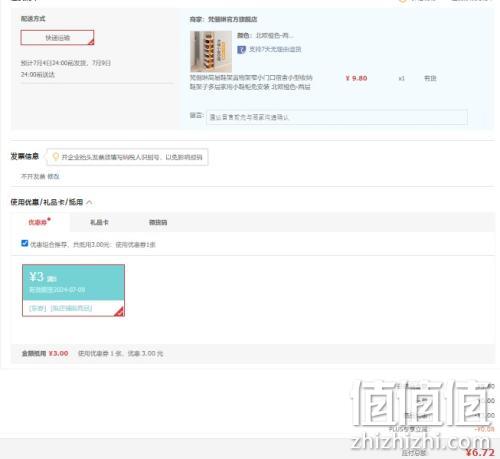Select the ¥3 teal coupon card

click(73, 290)
